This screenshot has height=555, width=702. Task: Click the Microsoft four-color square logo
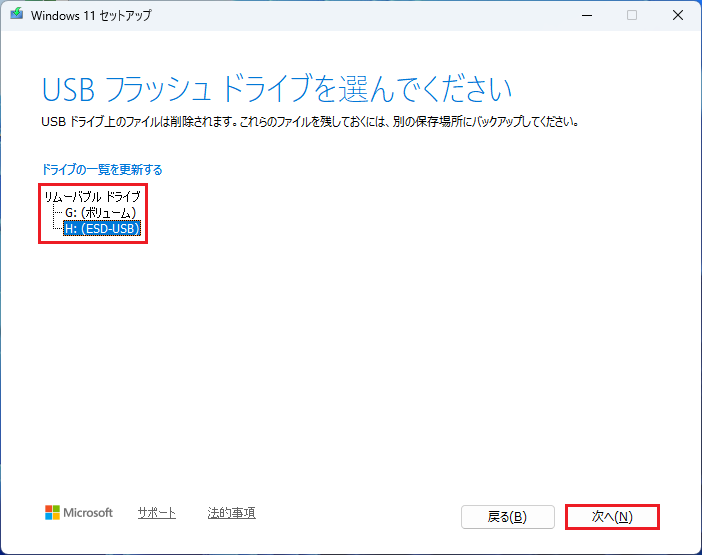pos(53,513)
